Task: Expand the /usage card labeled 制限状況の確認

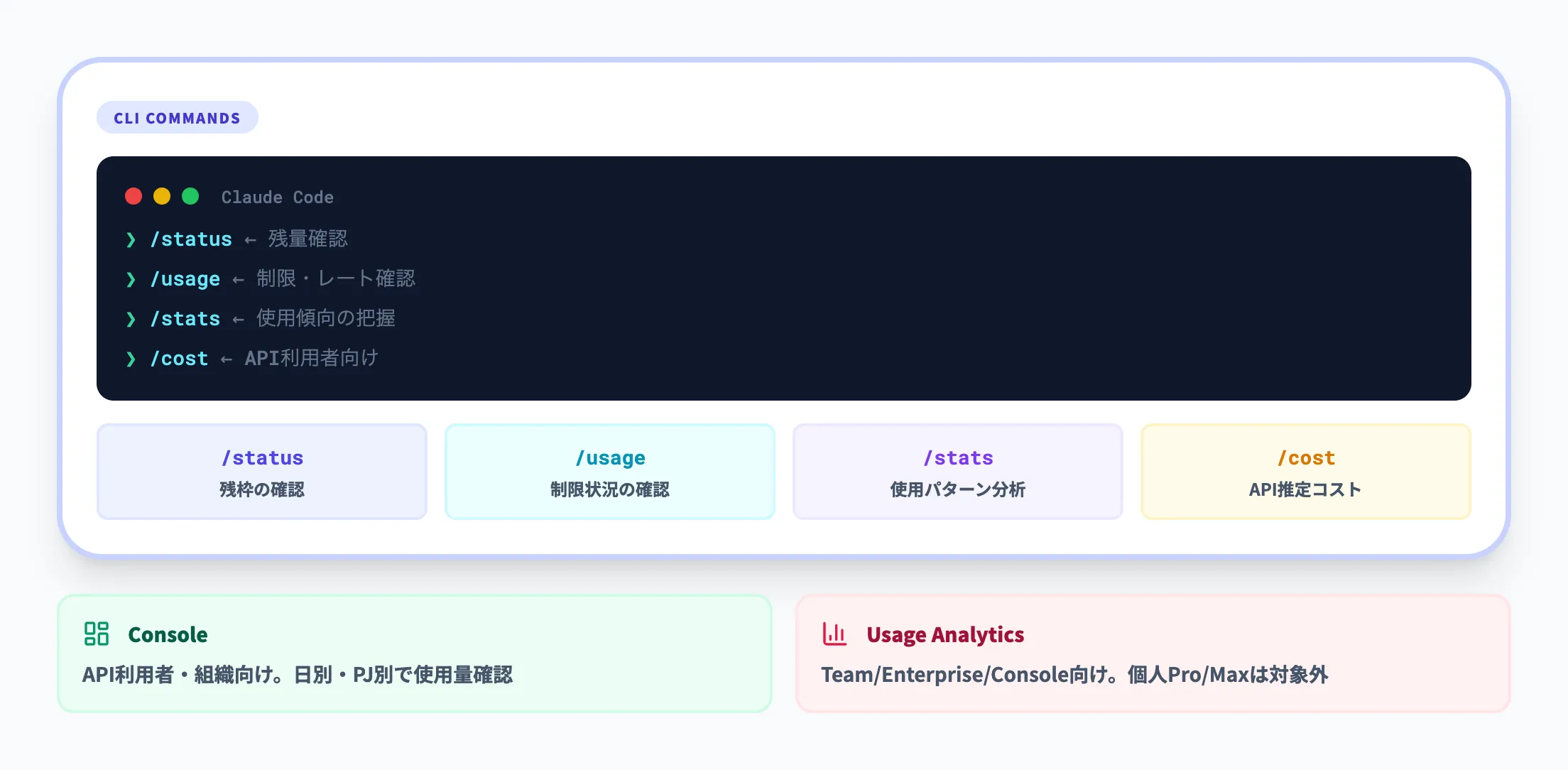Action: pos(609,471)
